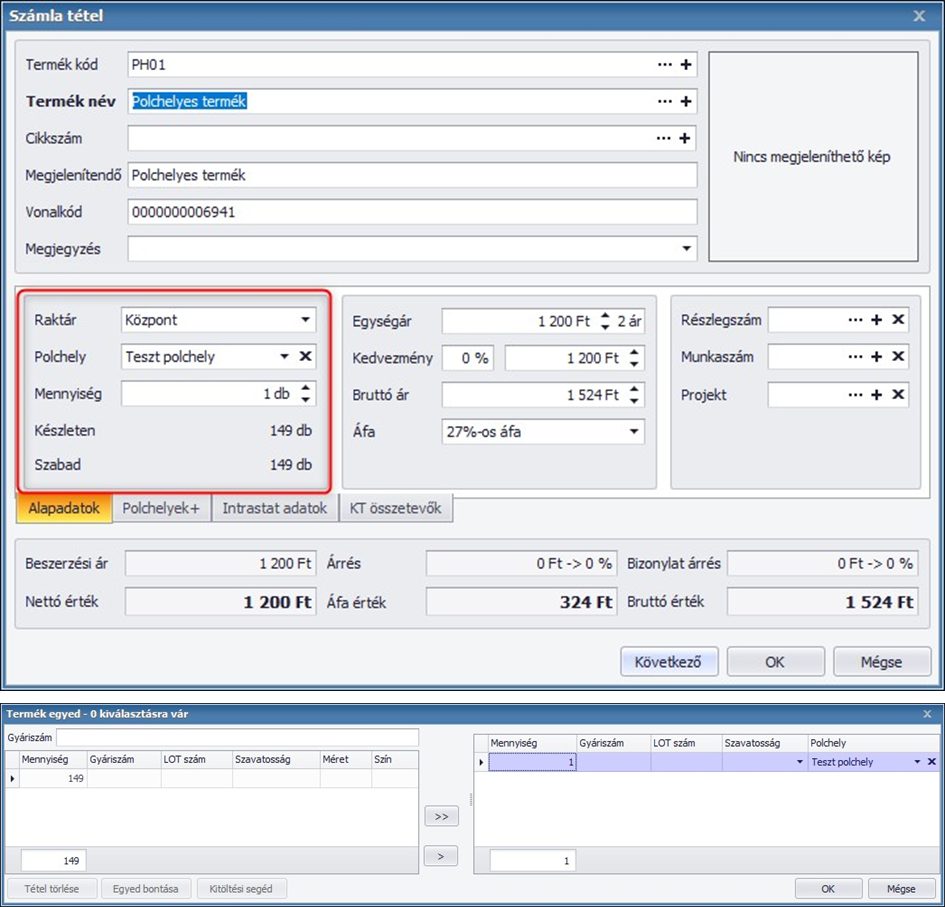Click the Következő button
Screen dimensions: 945x907
pos(669,662)
